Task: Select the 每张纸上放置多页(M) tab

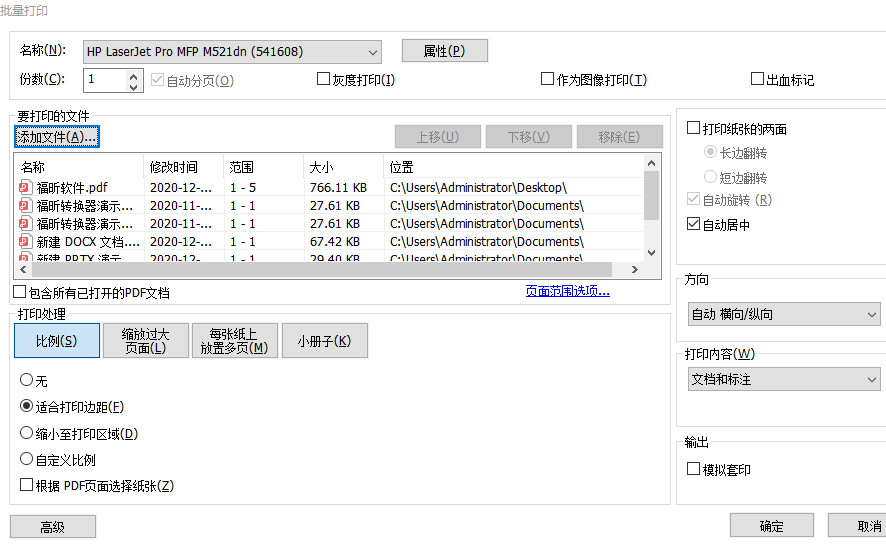Action: [234, 341]
